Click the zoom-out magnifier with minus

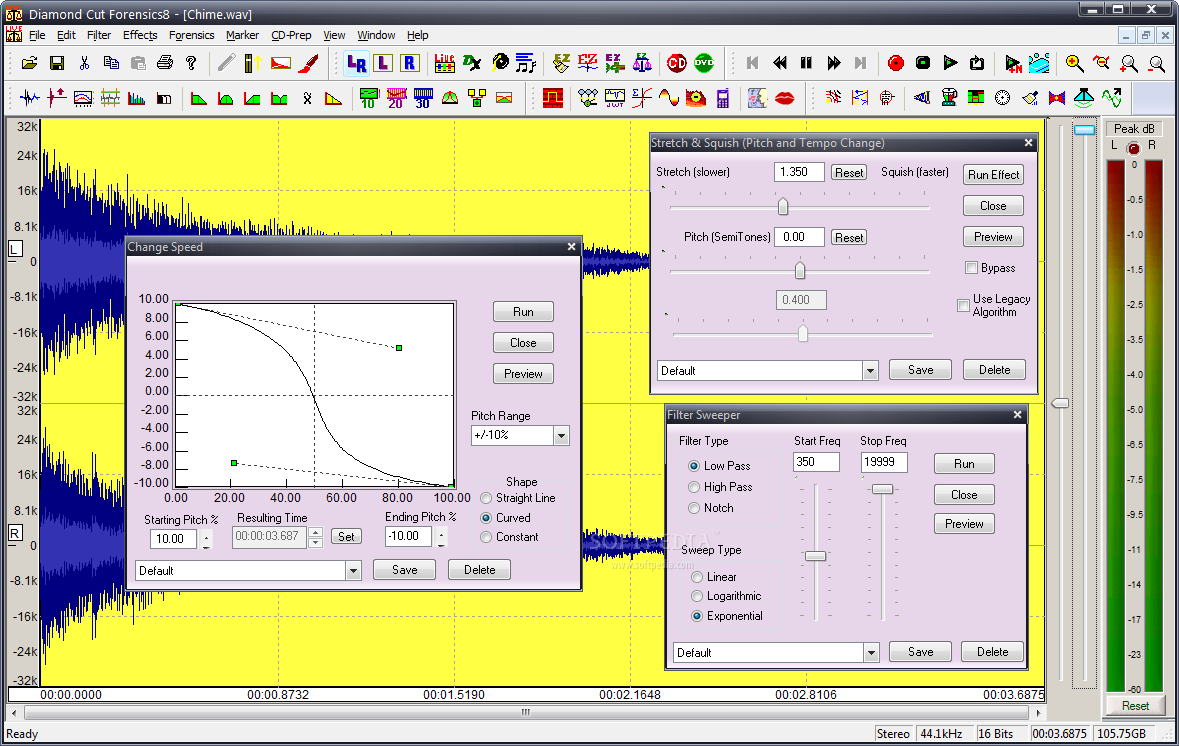[1156, 63]
